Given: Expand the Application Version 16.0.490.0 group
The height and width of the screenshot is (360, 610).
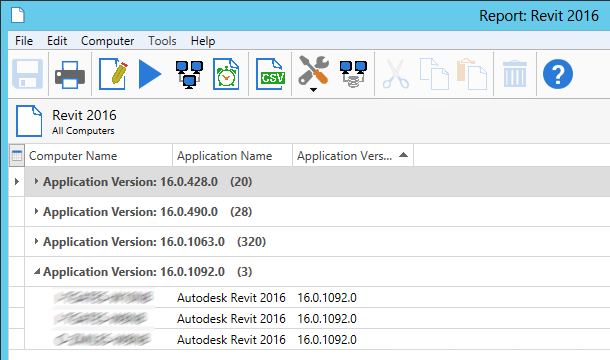Looking at the screenshot, I should click(36, 211).
